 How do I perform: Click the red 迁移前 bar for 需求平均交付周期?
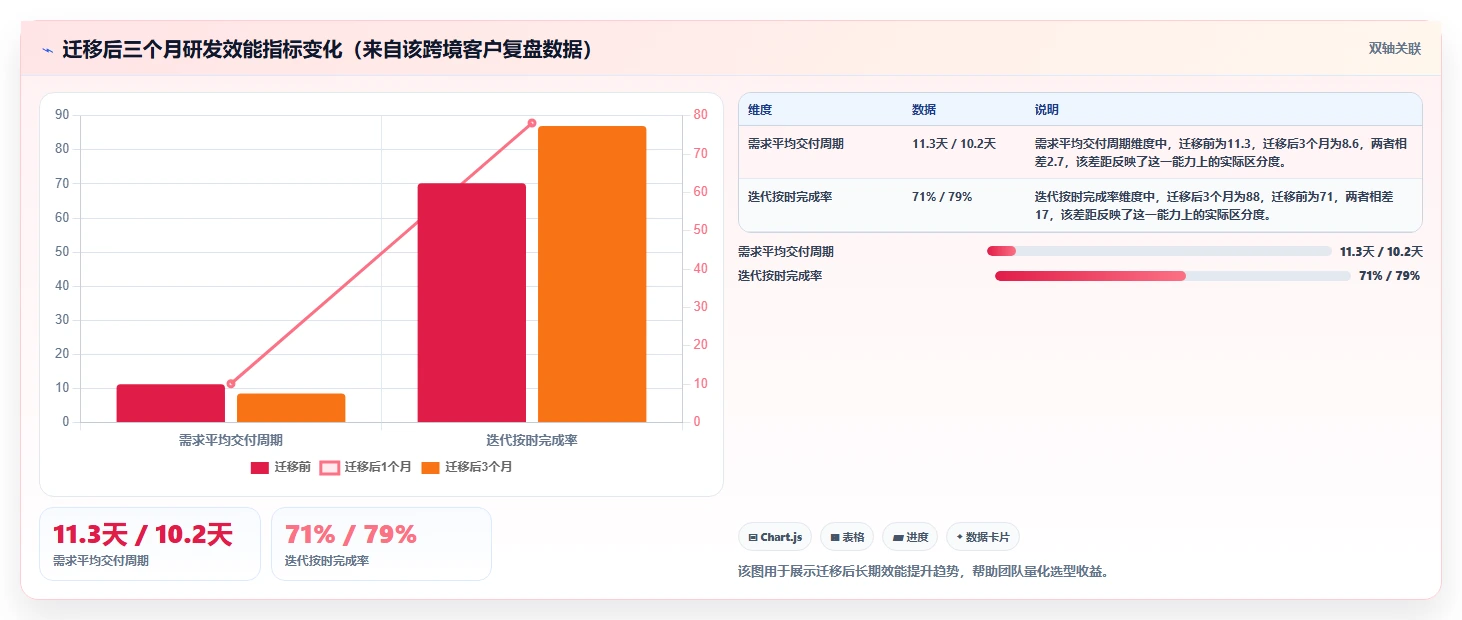[x=171, y=403]
